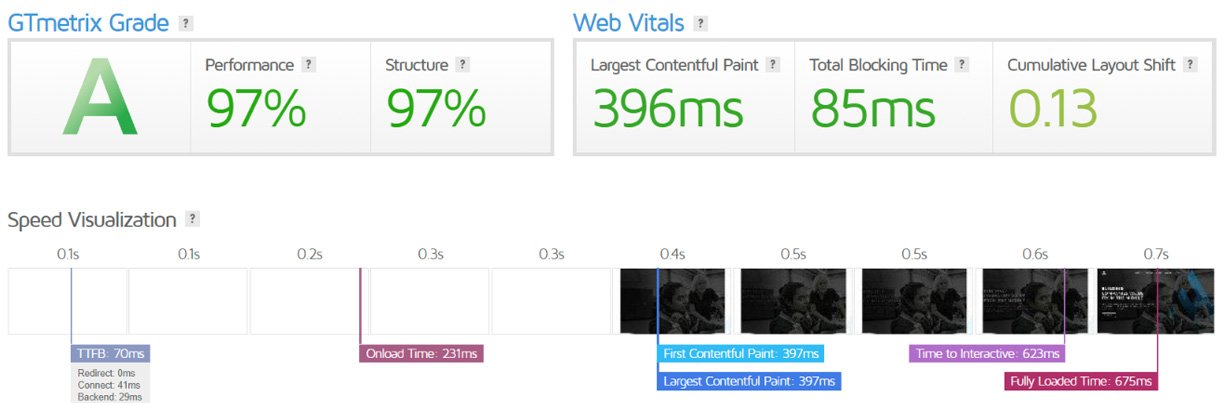Image resolution: width=1232 pixels, height=403 pixels.
Task: Click help icon beside Speed Visualization
Action: pos(193,219)
